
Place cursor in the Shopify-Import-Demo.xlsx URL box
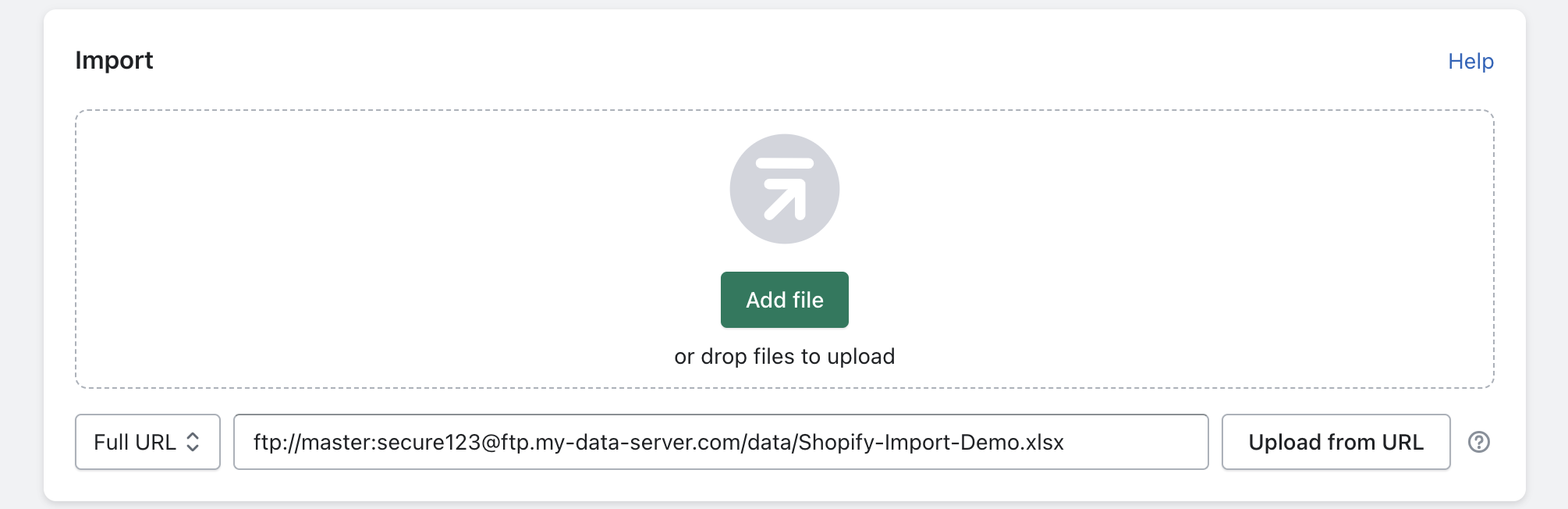pyautogui.click(x=720, y=442)
